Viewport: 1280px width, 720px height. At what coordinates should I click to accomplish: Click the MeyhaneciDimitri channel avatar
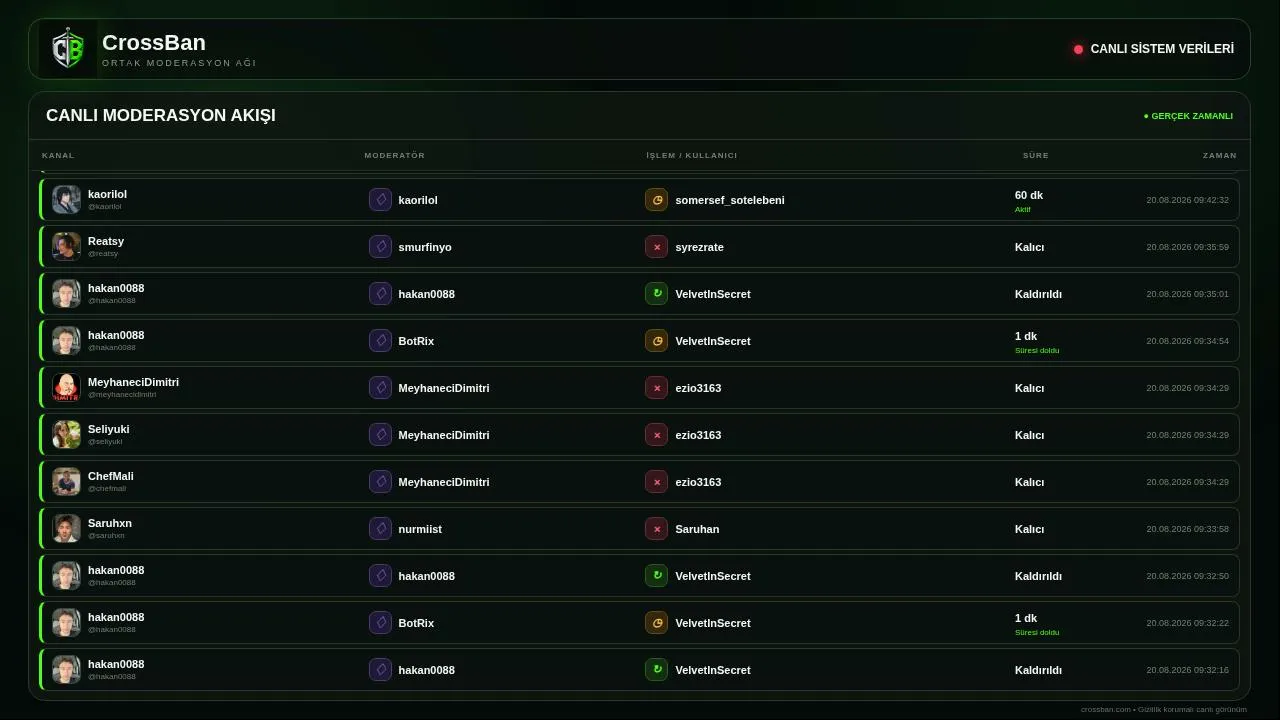coord(66,388)
